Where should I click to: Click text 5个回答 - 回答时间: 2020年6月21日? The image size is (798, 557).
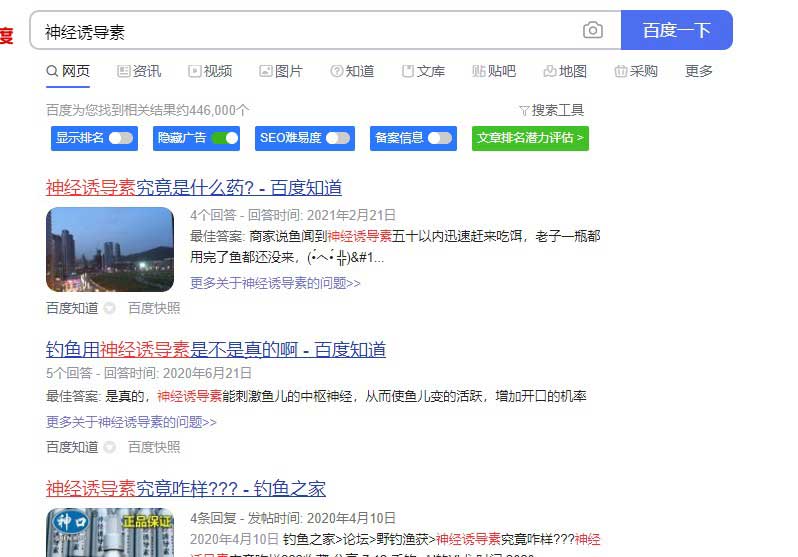tap(149, 373)
